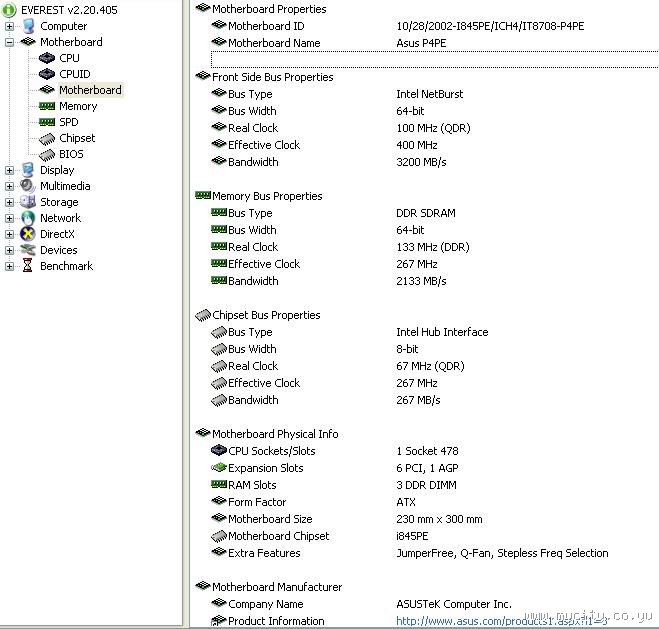
Task: Click the Computer icon in tree
Action: (29, 26)
